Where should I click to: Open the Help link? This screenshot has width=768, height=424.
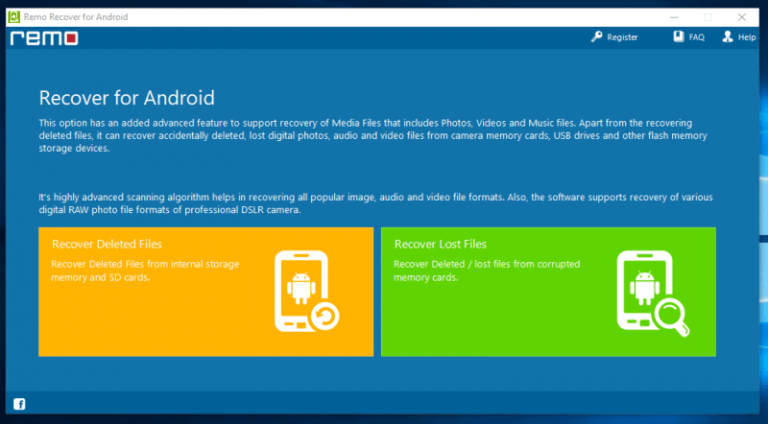(x=746, y=37)
